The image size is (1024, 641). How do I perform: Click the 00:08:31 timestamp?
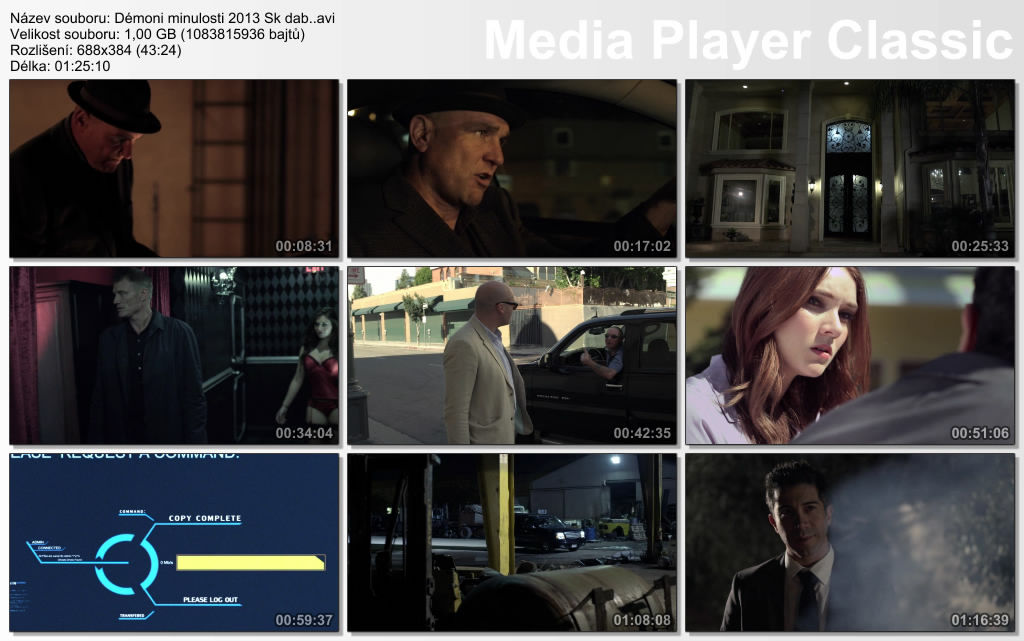(304, 246)
